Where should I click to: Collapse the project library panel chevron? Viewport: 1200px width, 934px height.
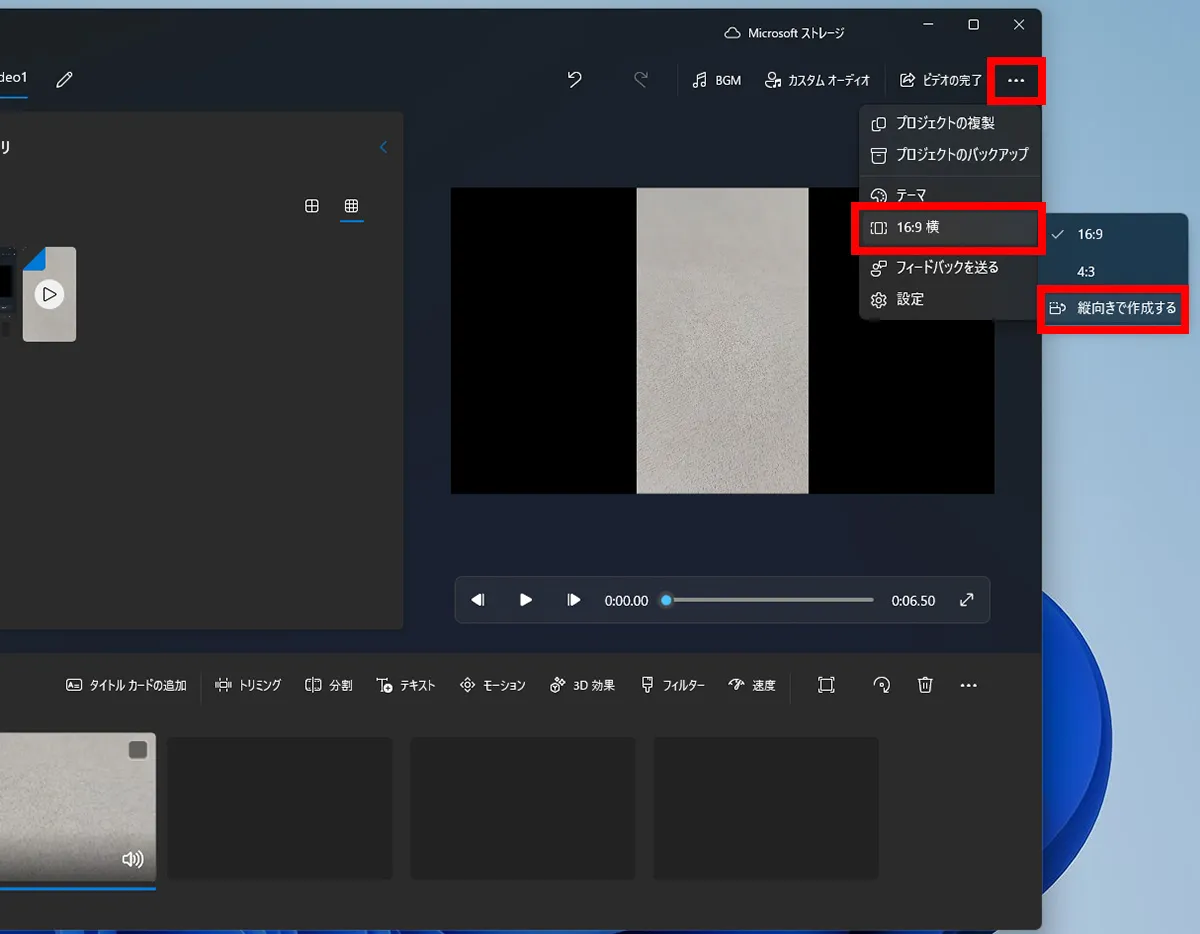(383, 147)
